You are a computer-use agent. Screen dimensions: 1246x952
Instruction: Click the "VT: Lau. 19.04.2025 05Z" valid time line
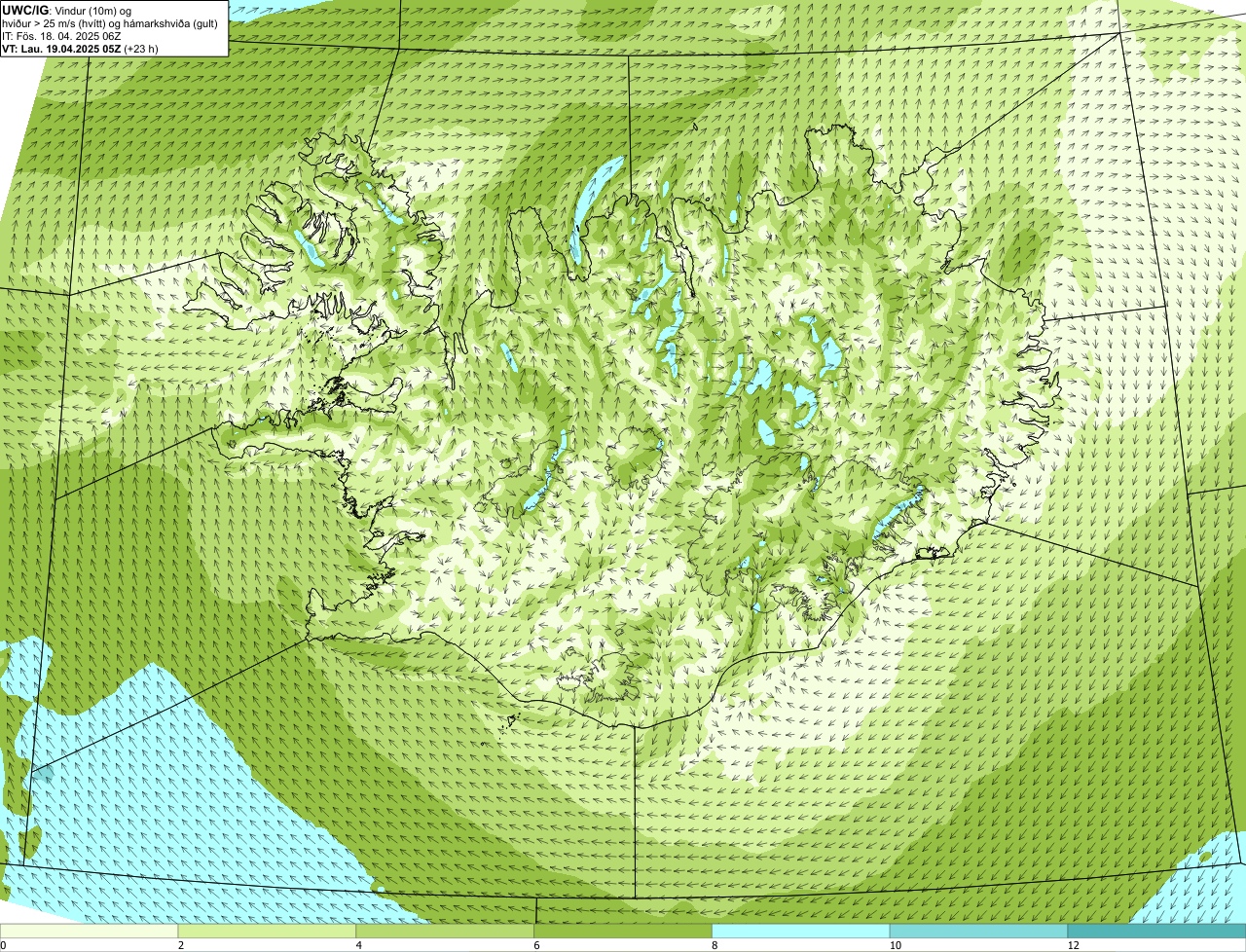80,49
